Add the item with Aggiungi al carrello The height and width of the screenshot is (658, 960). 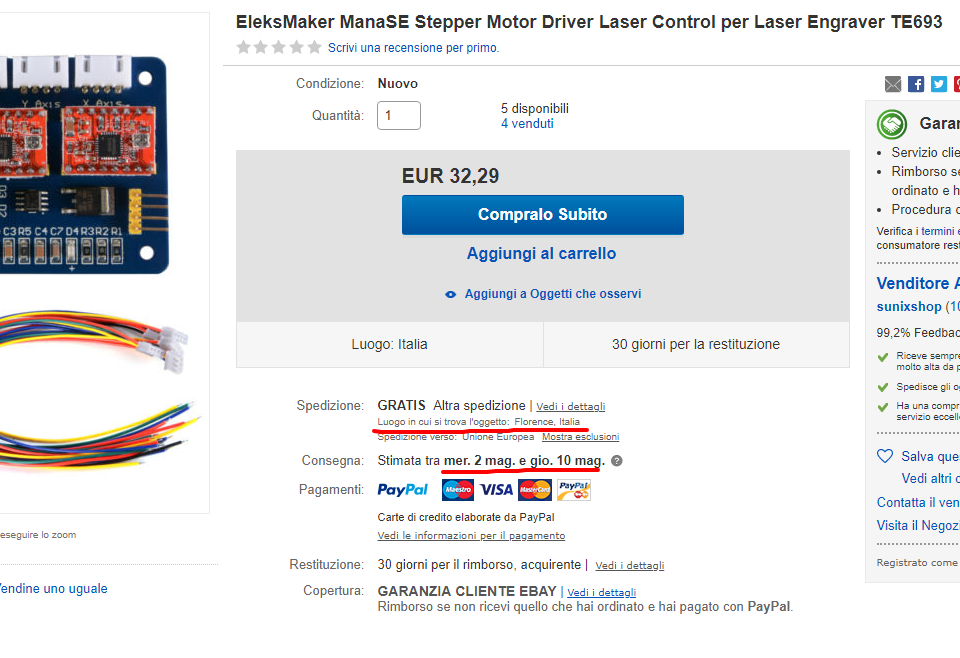[541, 253]
